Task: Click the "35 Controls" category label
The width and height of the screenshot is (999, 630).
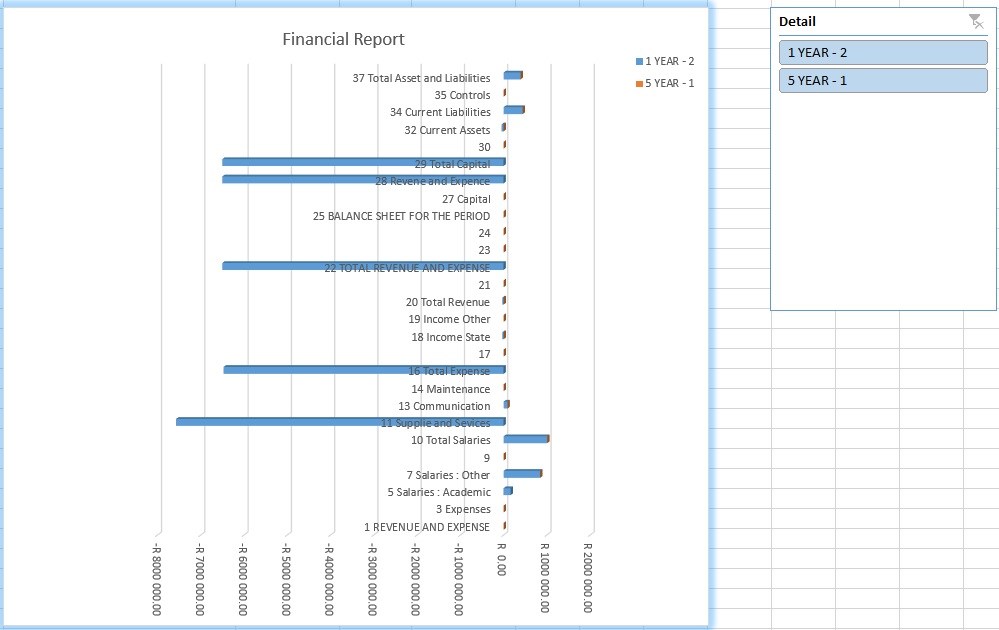Action: pos(462,95)
